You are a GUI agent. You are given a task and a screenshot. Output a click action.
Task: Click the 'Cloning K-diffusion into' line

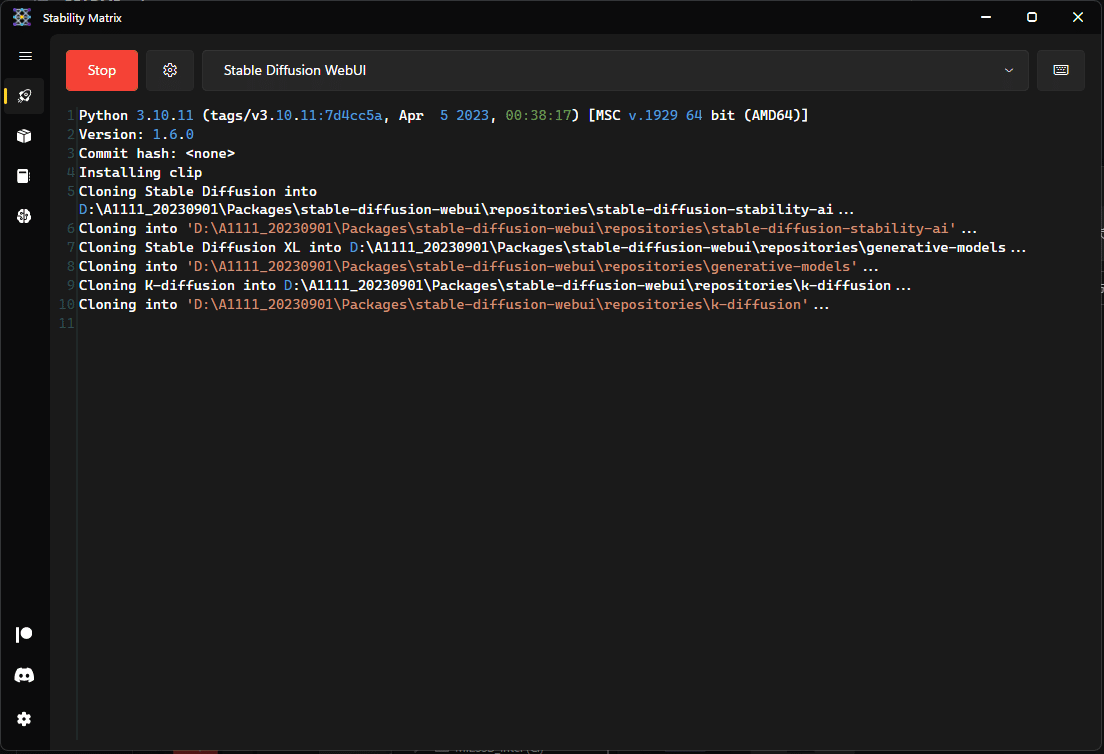[x=494, y=286]
